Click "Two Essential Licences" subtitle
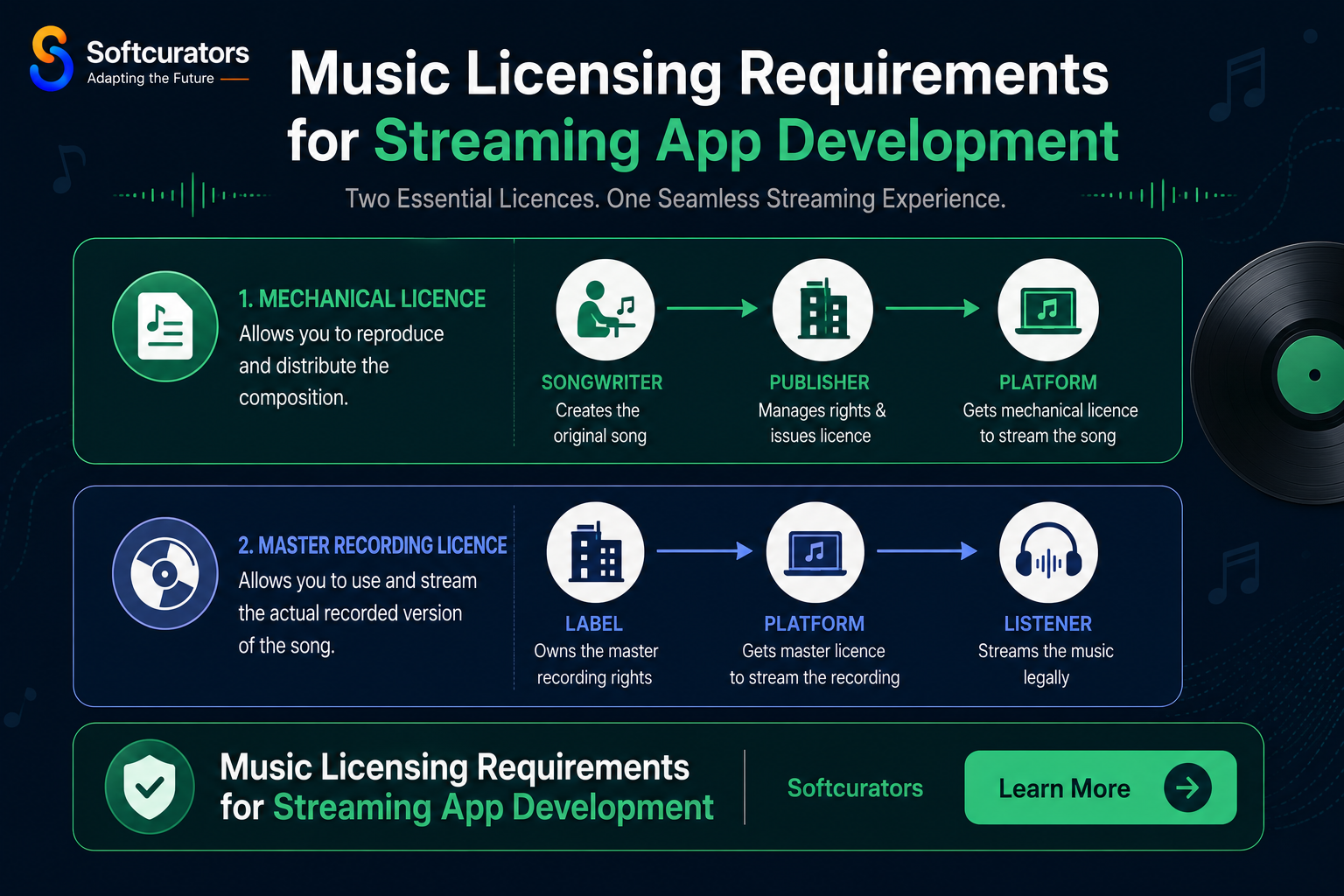This screenshot has width=1344, height=896. pyautogui.click(x=675, y=199)
